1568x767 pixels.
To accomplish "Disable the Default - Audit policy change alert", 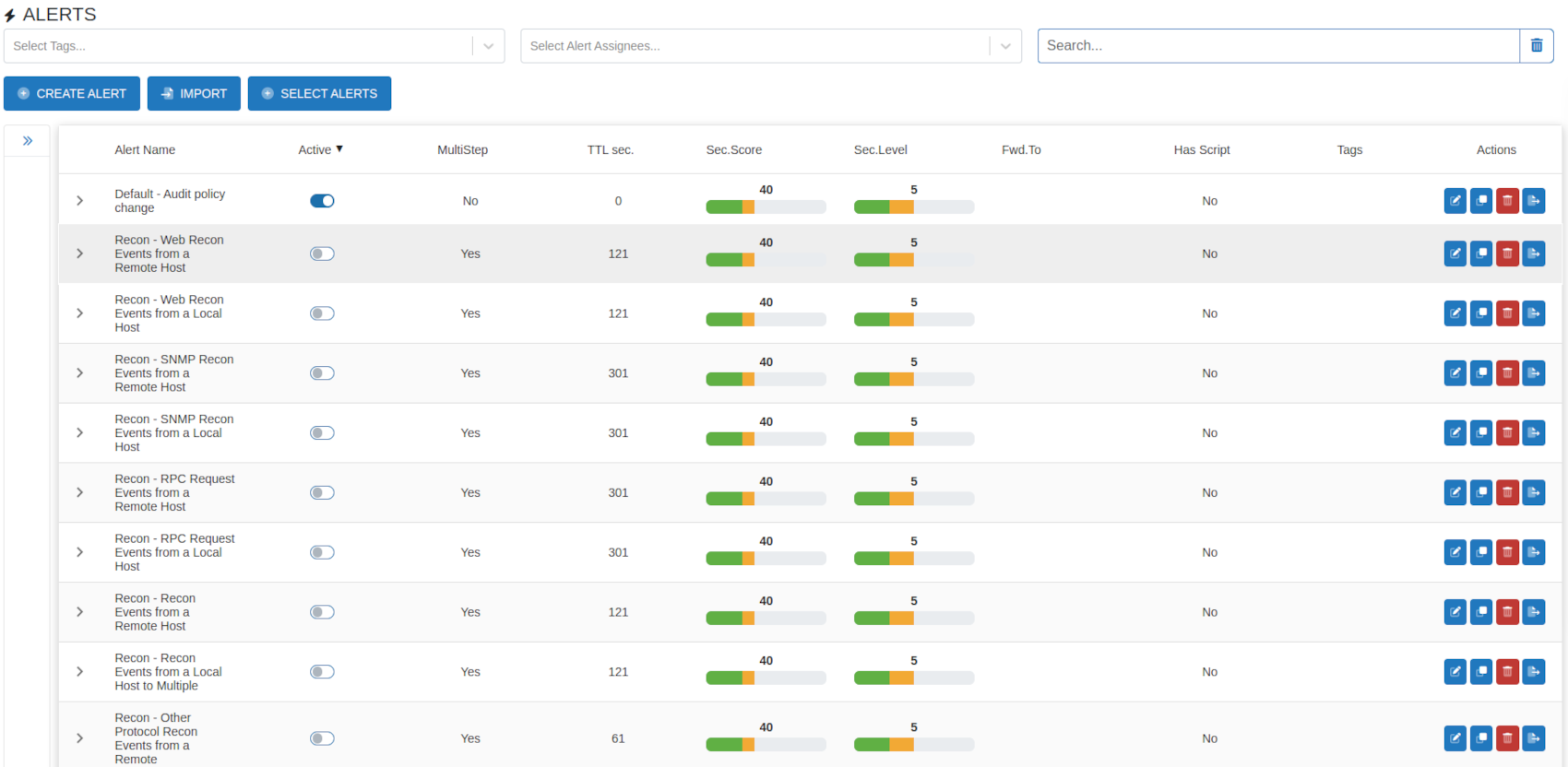I will 322,201.
